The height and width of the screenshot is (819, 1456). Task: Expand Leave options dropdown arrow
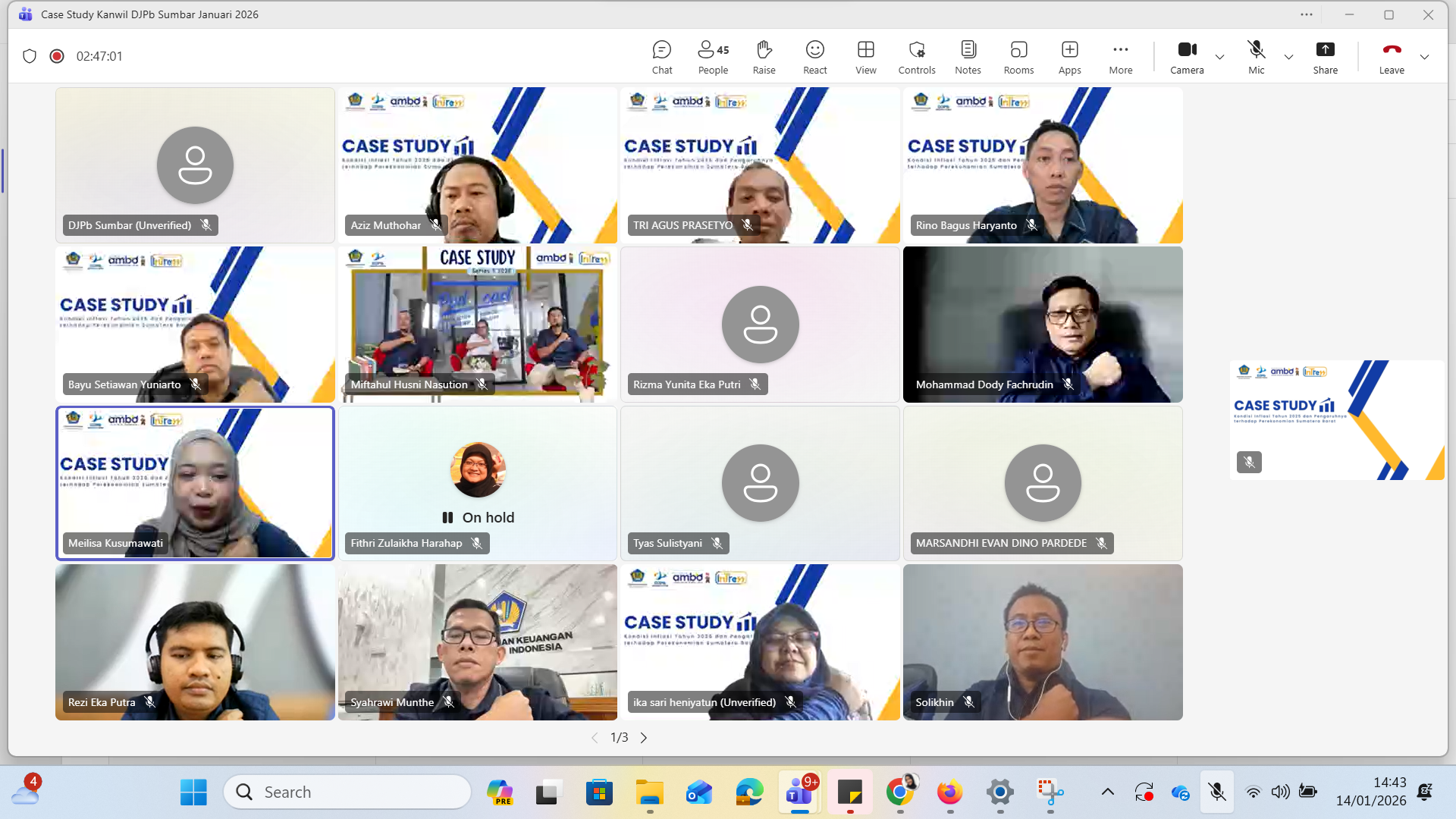coord(1424,57)
